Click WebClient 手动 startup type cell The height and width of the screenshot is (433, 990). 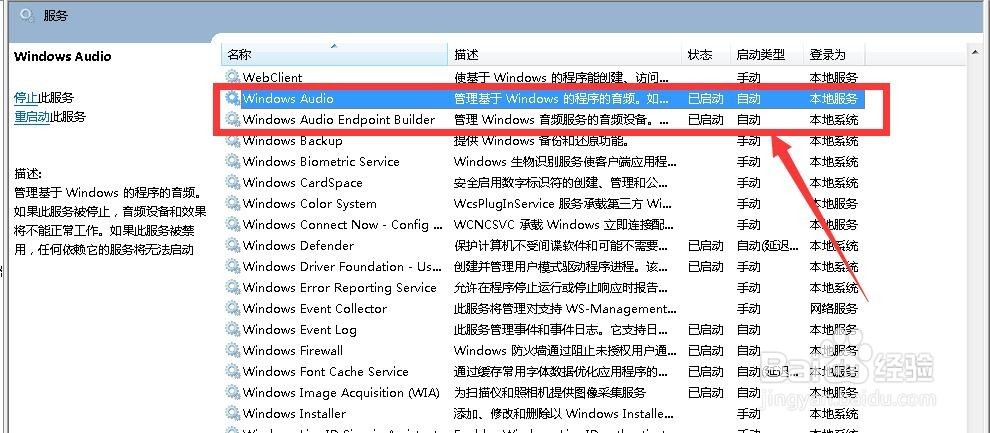(x=748, y=78)
